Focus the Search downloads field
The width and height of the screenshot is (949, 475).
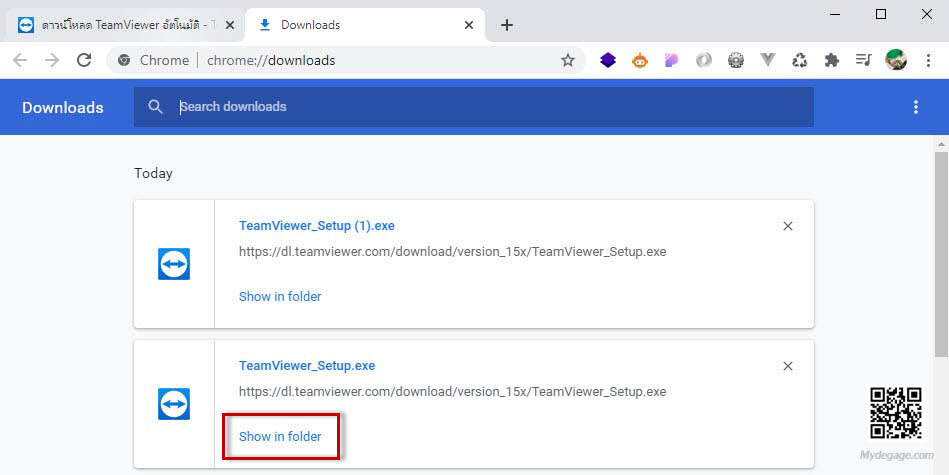[x=473, y=107]
